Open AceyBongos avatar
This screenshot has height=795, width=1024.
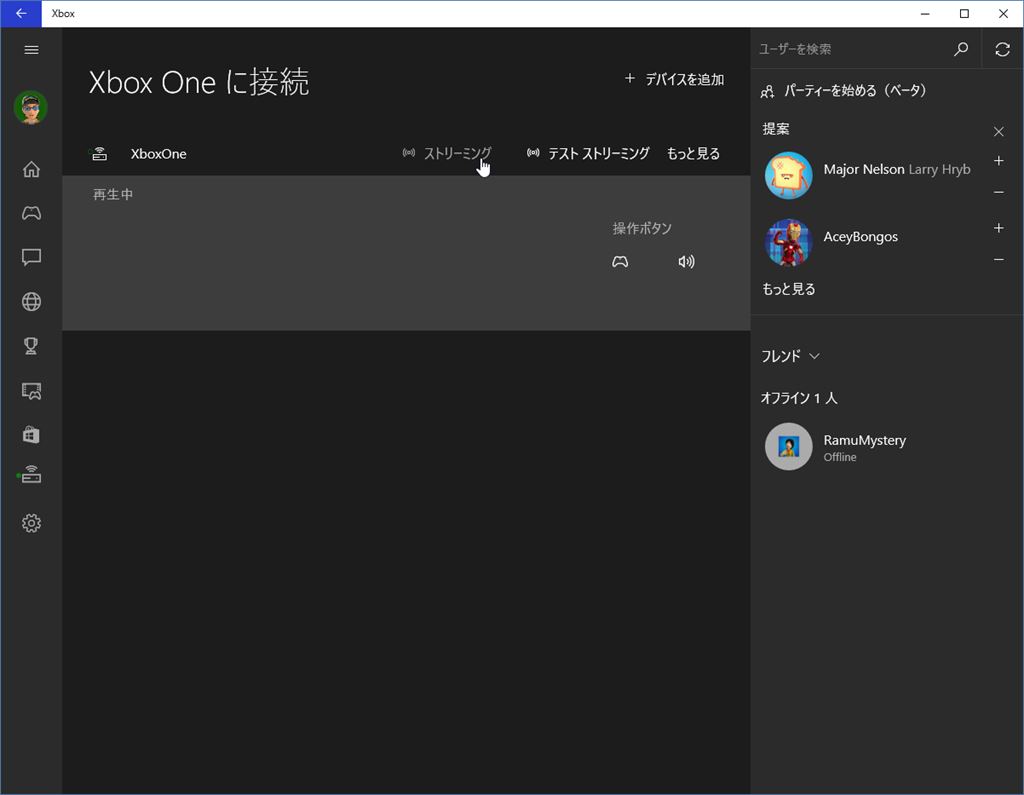(x=788, y=243)
